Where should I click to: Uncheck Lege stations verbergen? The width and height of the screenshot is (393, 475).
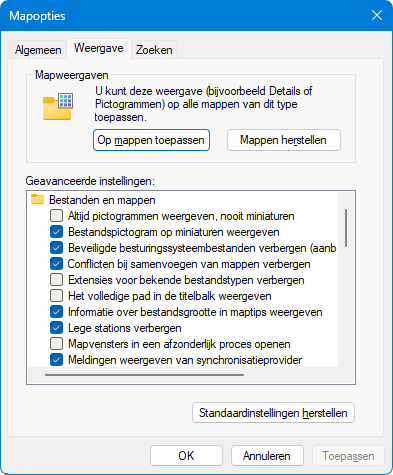click(x=57, y=328)
